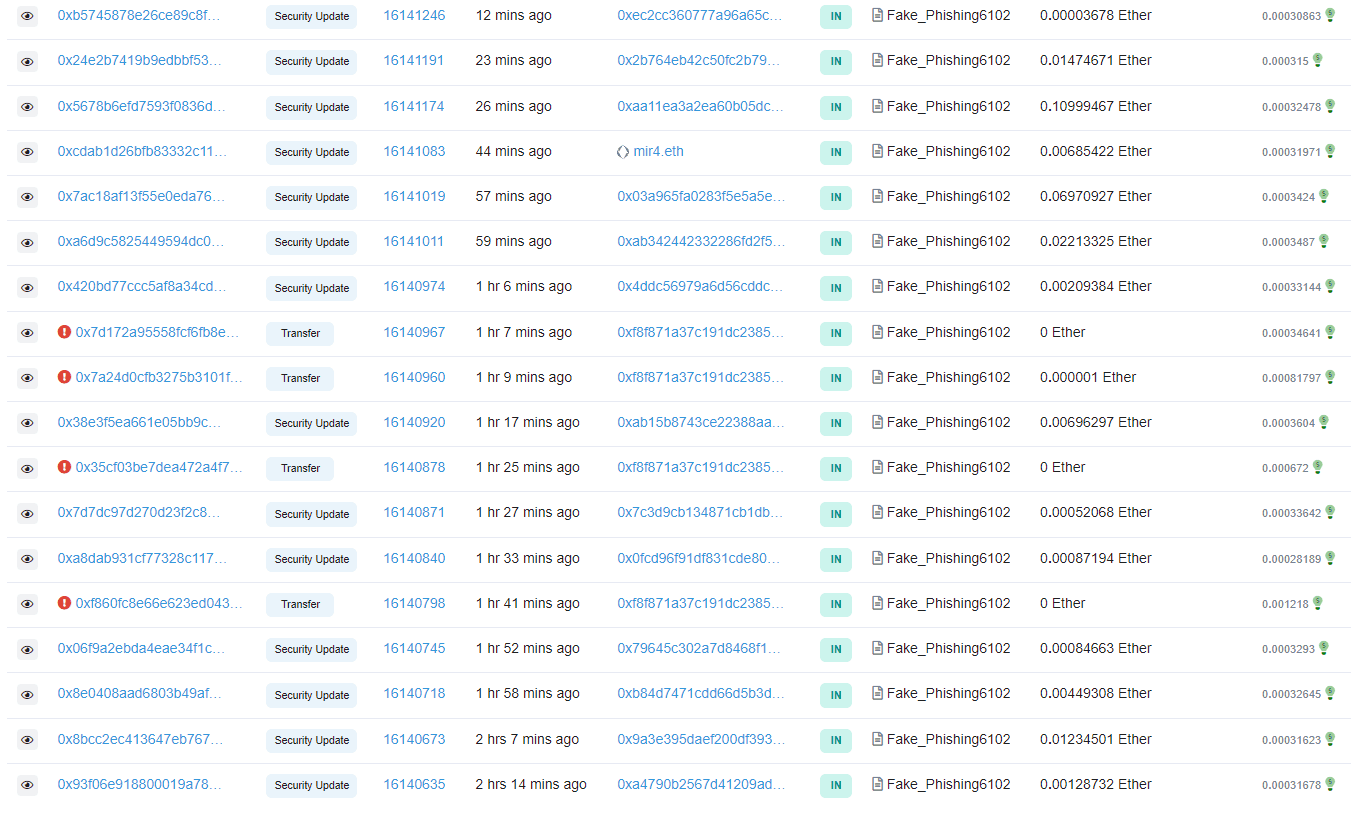This screenshot has width=1362, height=814.
Task: Click value 0.00449308 Ether
Action: coord(1096,693)
